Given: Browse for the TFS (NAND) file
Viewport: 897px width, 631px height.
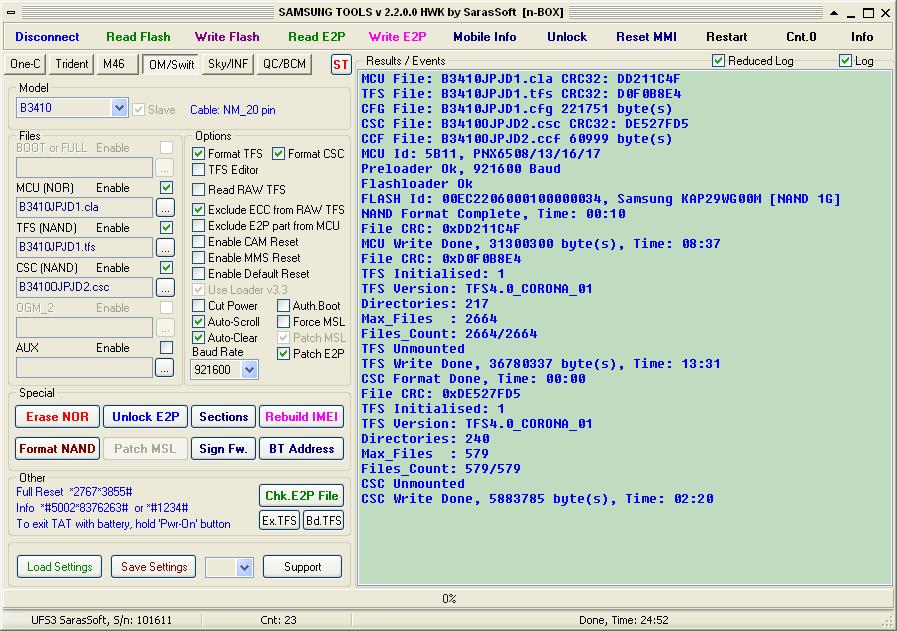Looking at the screenshot, I should (x=165, y=248).
